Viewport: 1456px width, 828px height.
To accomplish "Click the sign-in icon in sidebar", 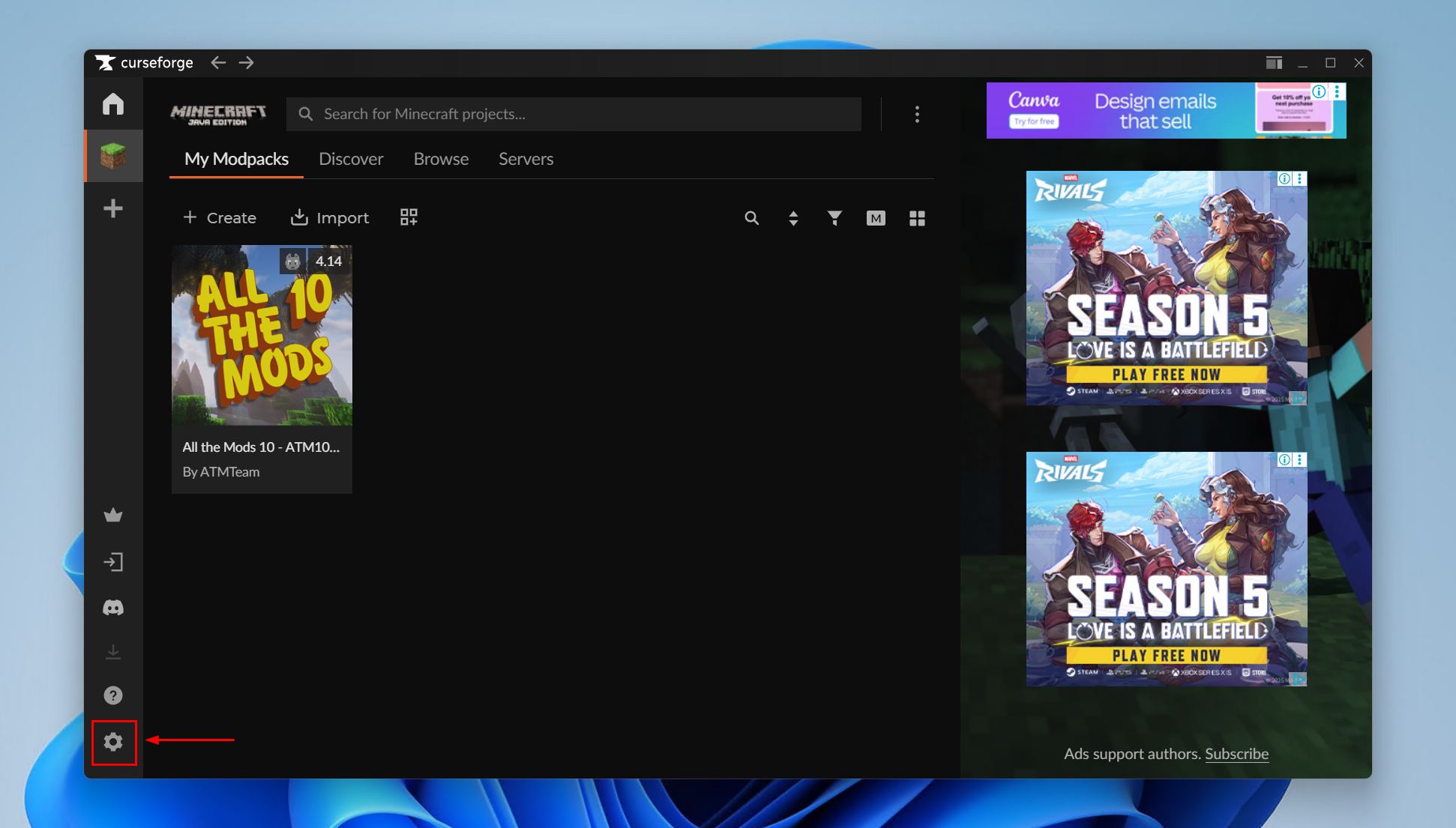I will (113, 562).
